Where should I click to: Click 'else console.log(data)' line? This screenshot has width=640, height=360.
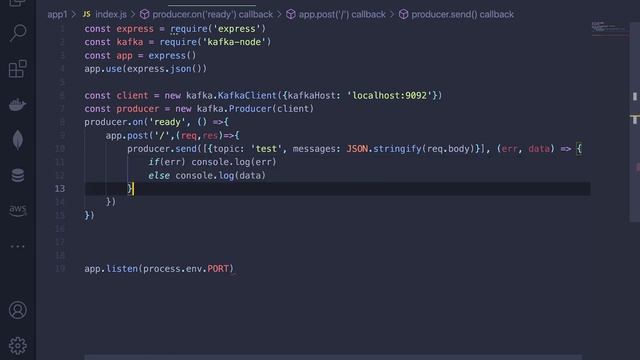[207, 176]
